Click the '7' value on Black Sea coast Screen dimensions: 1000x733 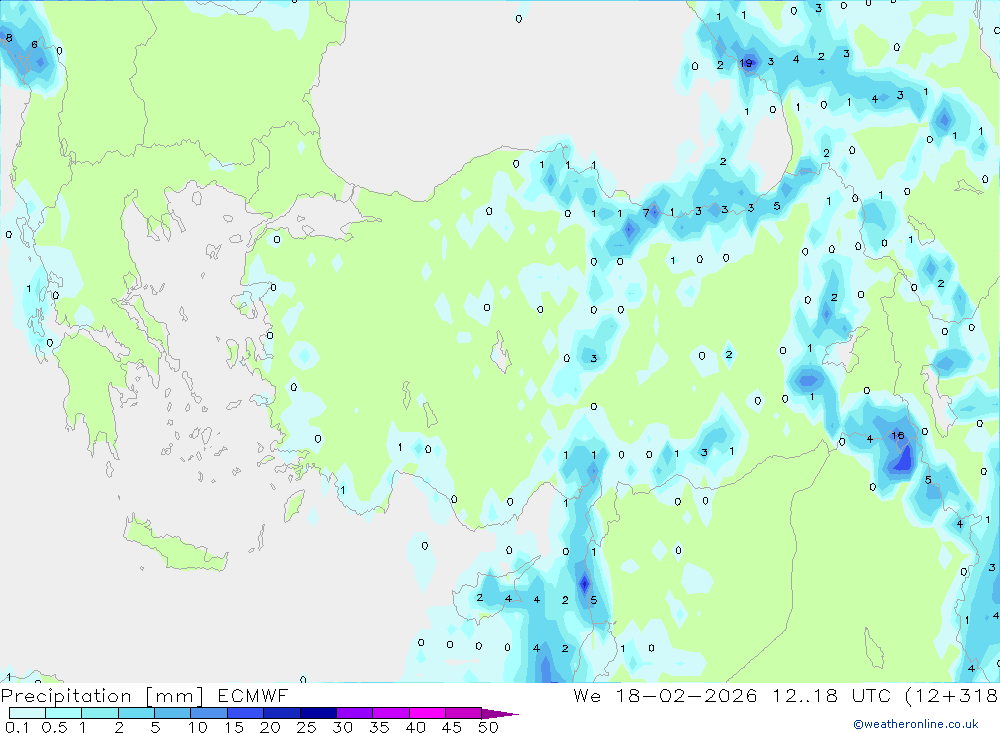click(646, 212)
